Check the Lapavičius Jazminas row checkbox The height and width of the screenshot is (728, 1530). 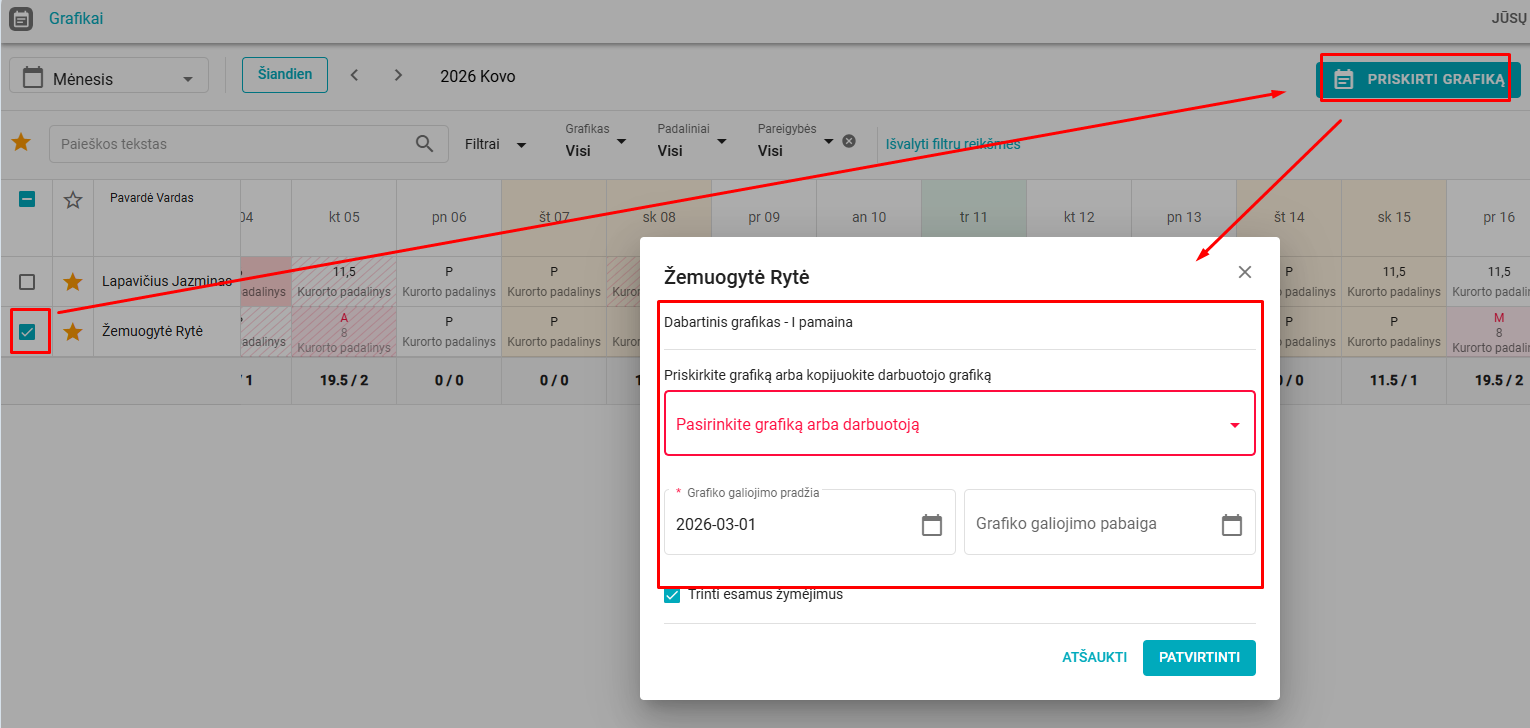point(28,282)
